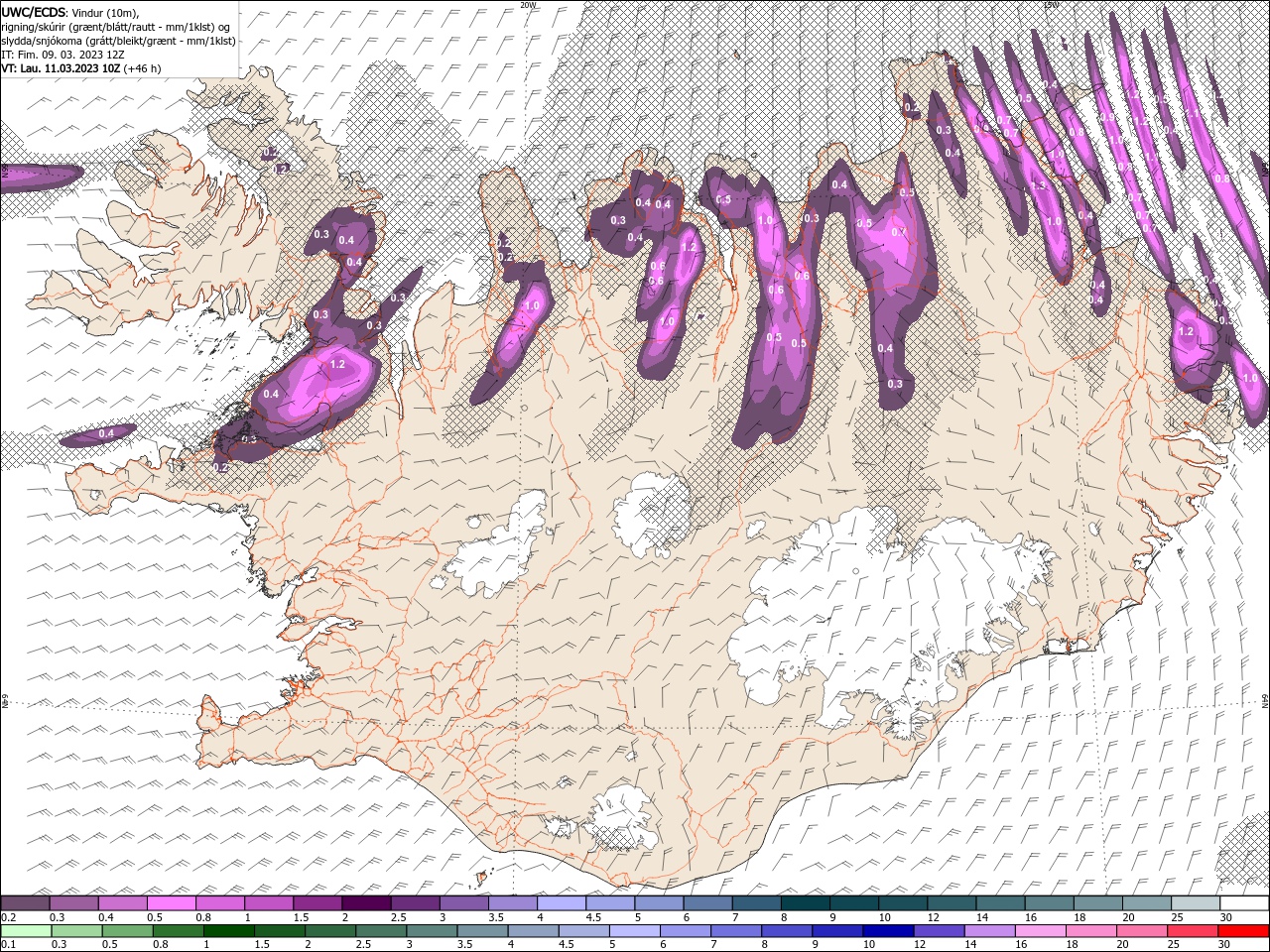Pick lower legend swatch between 18 and 20
The height and width of the screenshot is (952, 1270).
click(x=1091, y=931)
